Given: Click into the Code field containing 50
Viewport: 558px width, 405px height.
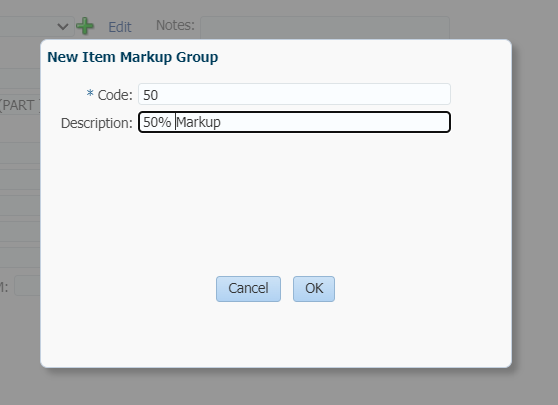Looking at the screenshot, I should point(294,94).
